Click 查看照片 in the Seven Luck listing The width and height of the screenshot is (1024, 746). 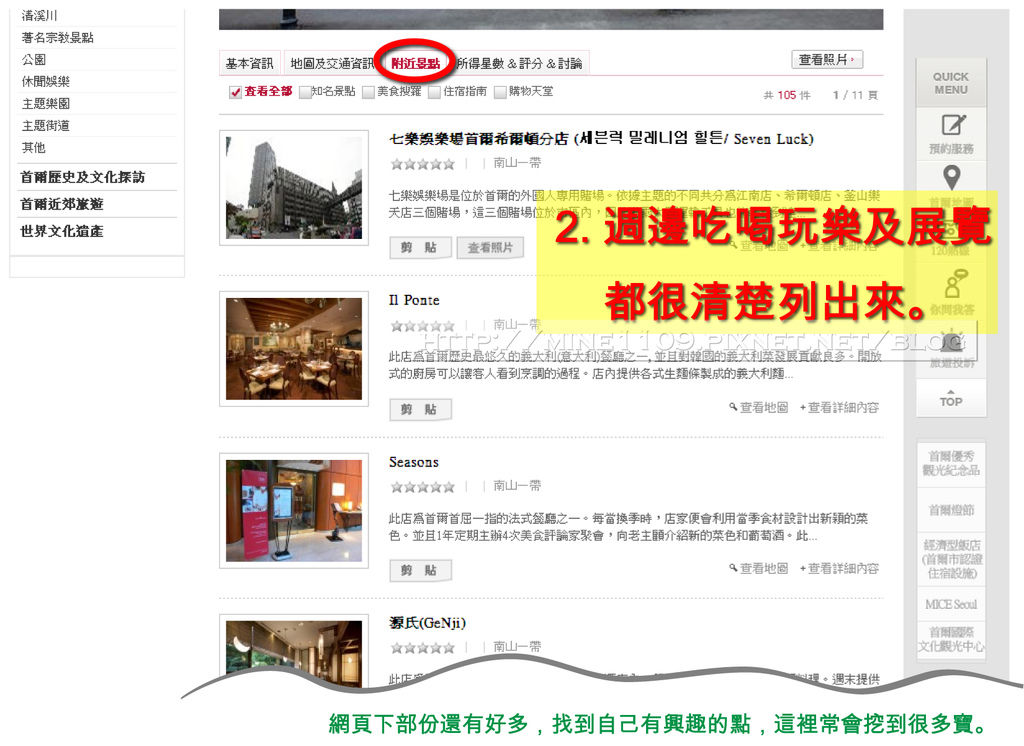(490, 248)
